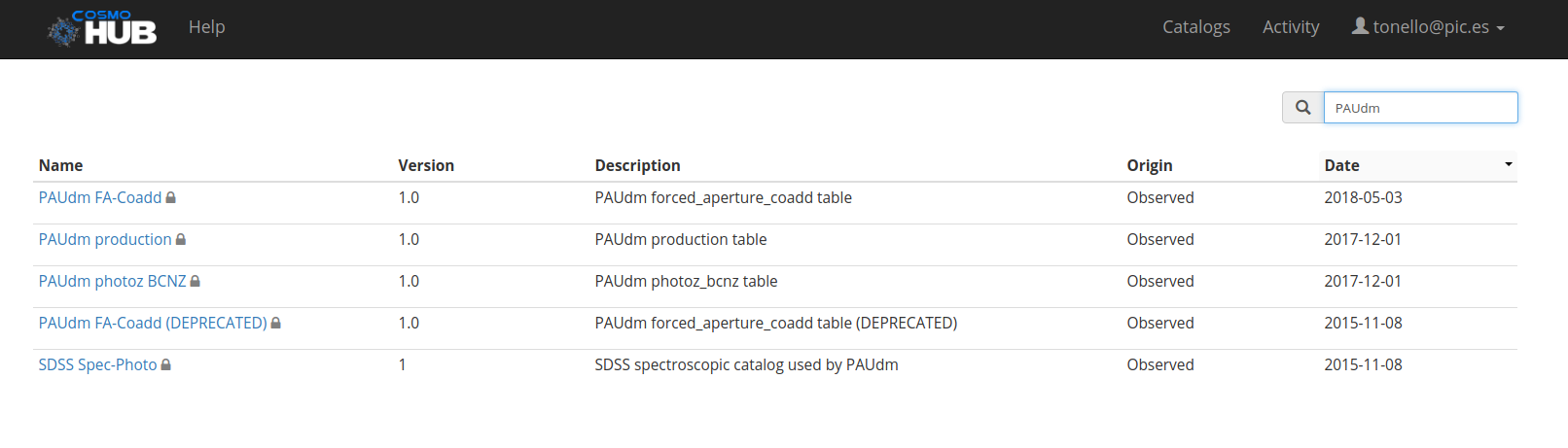Sort by the Origin column header
Image resolution: width=1568 pixels, height=448 pixels.
click(x=1149, y=165)
